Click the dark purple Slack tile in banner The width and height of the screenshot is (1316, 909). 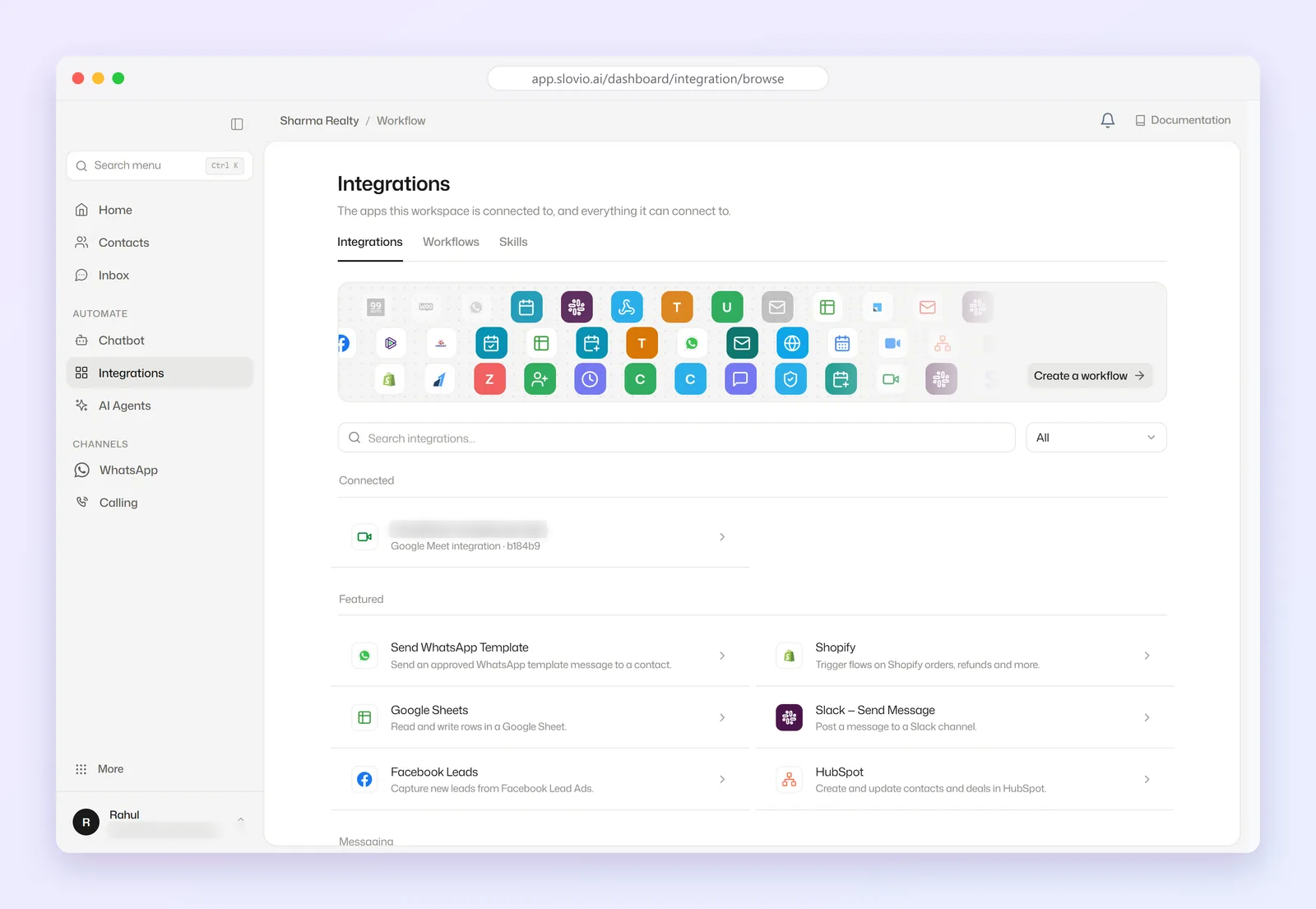point(577,307)
